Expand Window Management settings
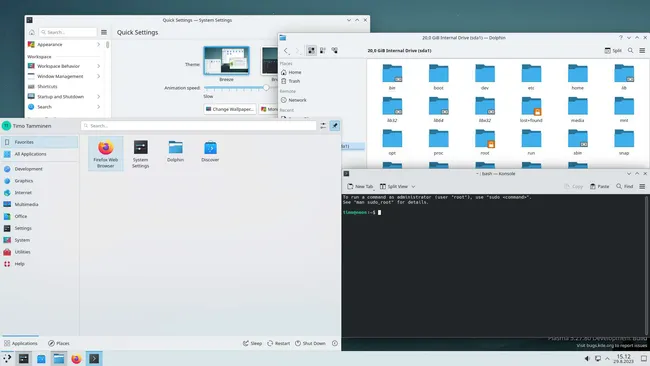 [63, 76]
